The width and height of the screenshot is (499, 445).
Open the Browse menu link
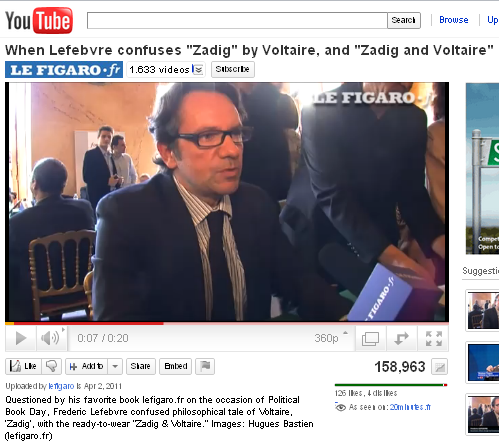[x=454, y=20]
